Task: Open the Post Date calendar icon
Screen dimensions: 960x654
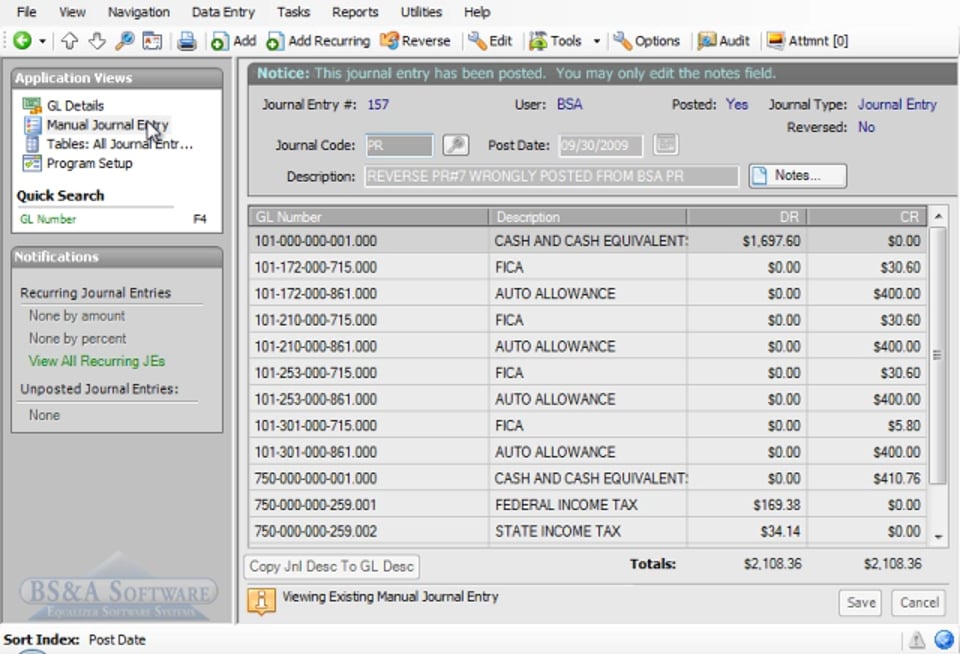Action: (666, 145)
